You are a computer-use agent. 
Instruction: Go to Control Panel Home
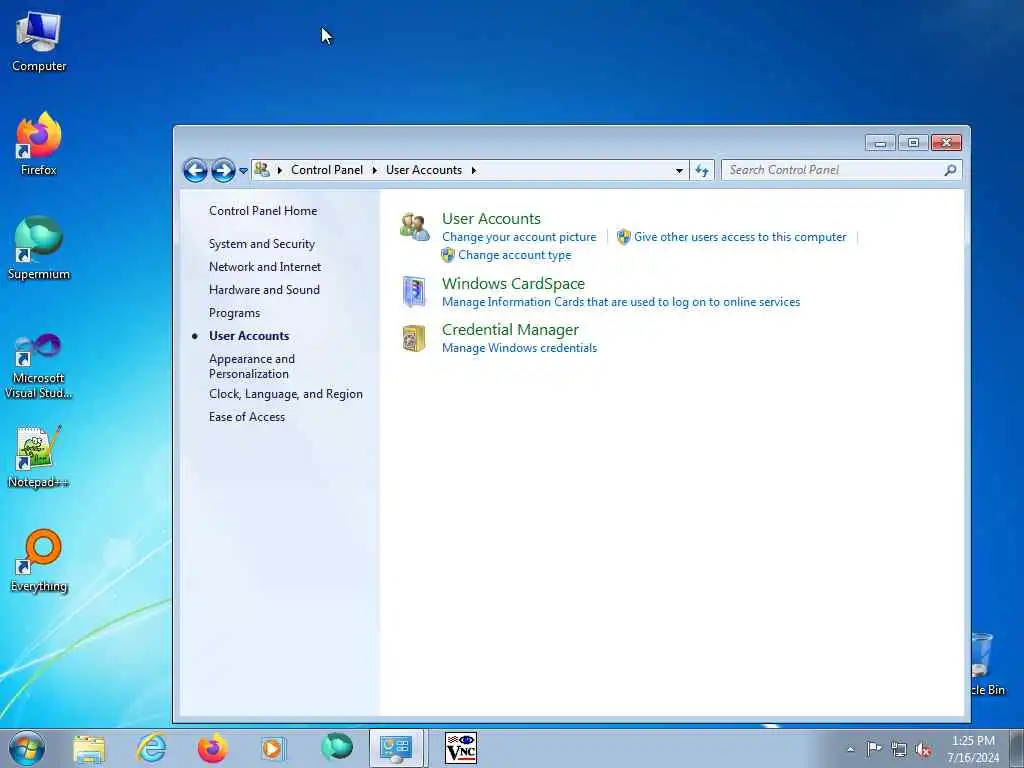point(263,211)
